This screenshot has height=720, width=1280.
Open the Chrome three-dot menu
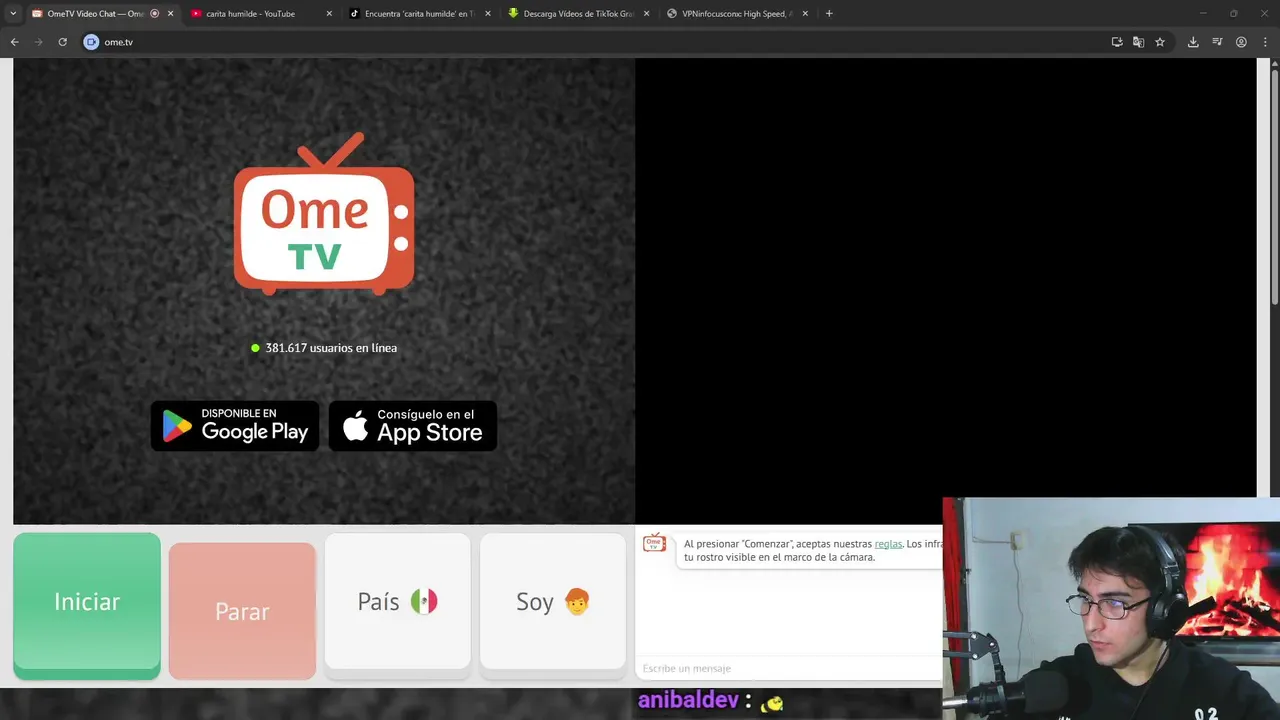1265,42
